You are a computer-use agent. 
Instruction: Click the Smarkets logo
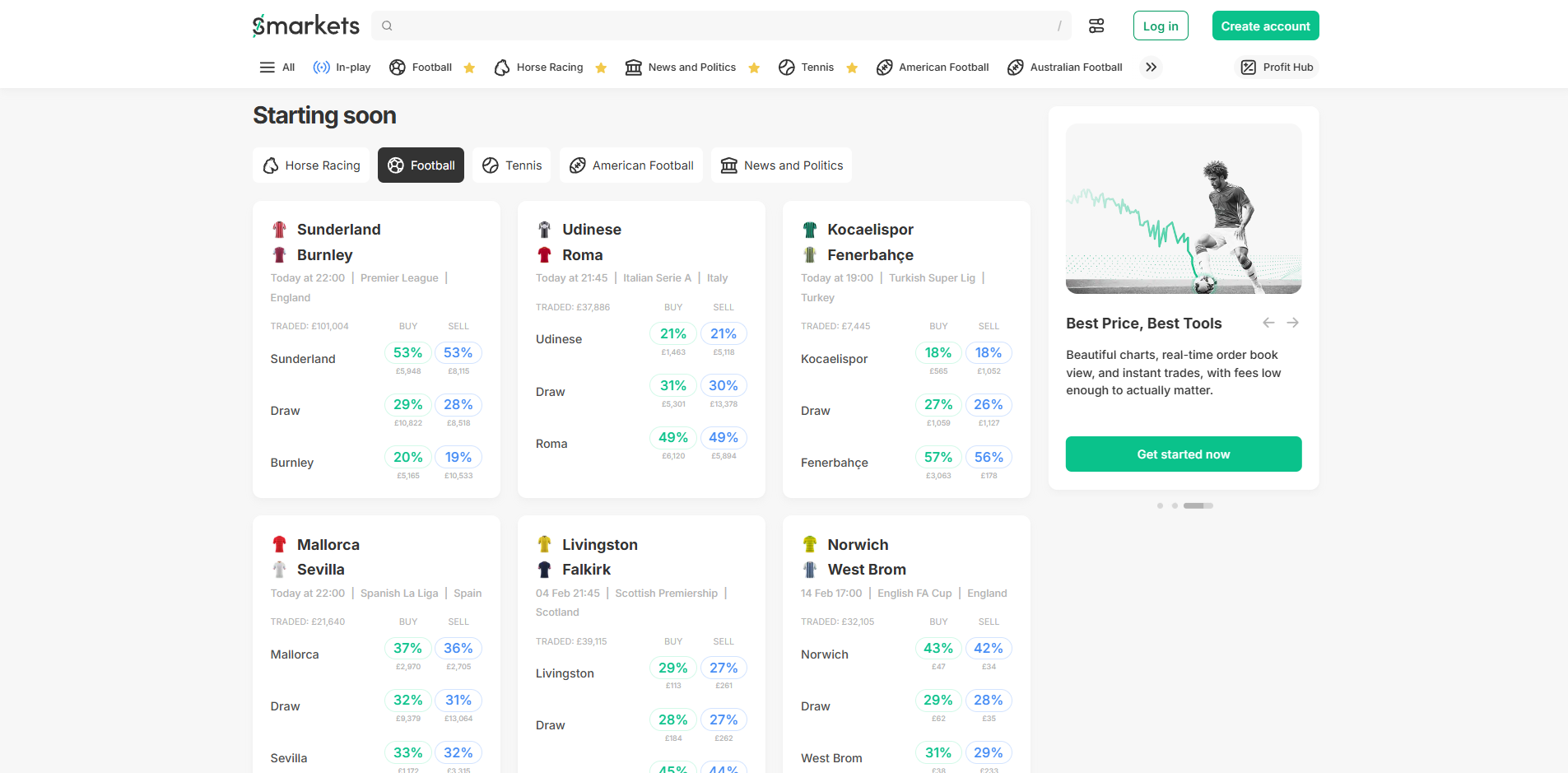pyautogui.click(x=305, y=26)
